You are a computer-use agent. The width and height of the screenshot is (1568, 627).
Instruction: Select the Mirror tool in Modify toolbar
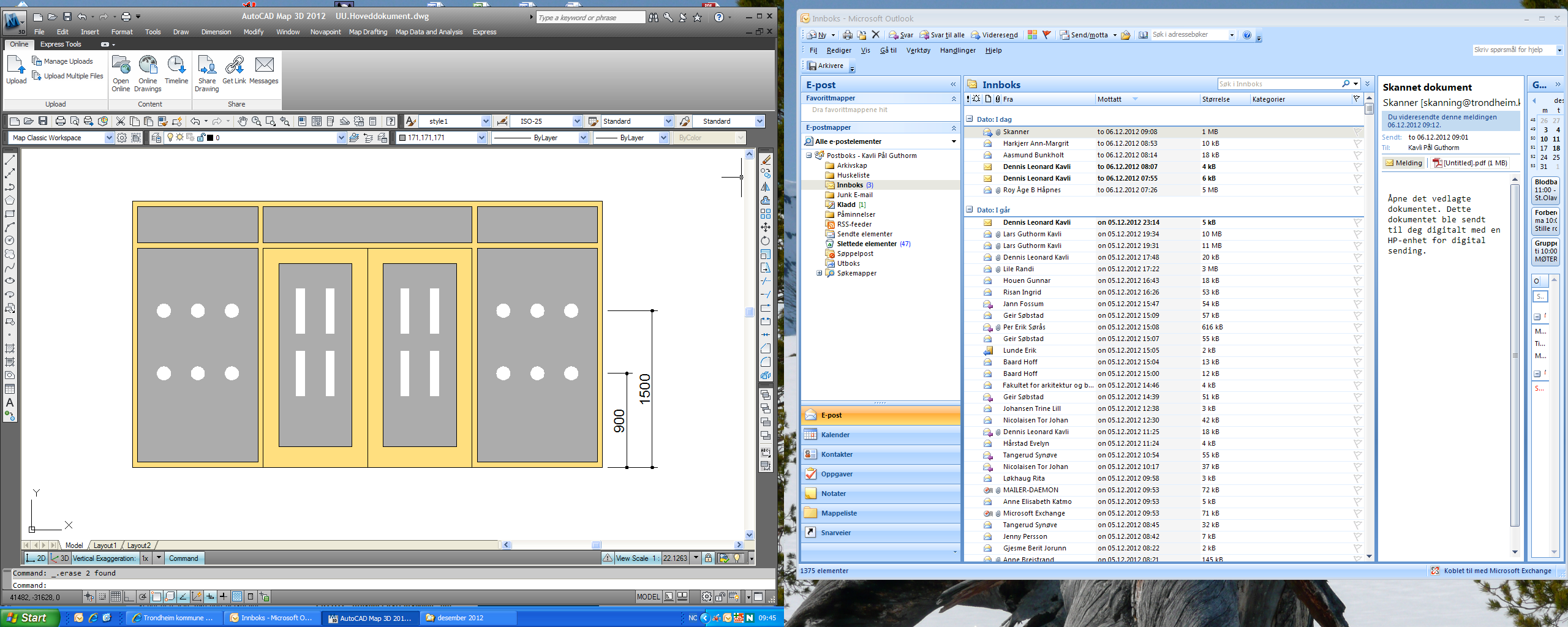[766, 187]
